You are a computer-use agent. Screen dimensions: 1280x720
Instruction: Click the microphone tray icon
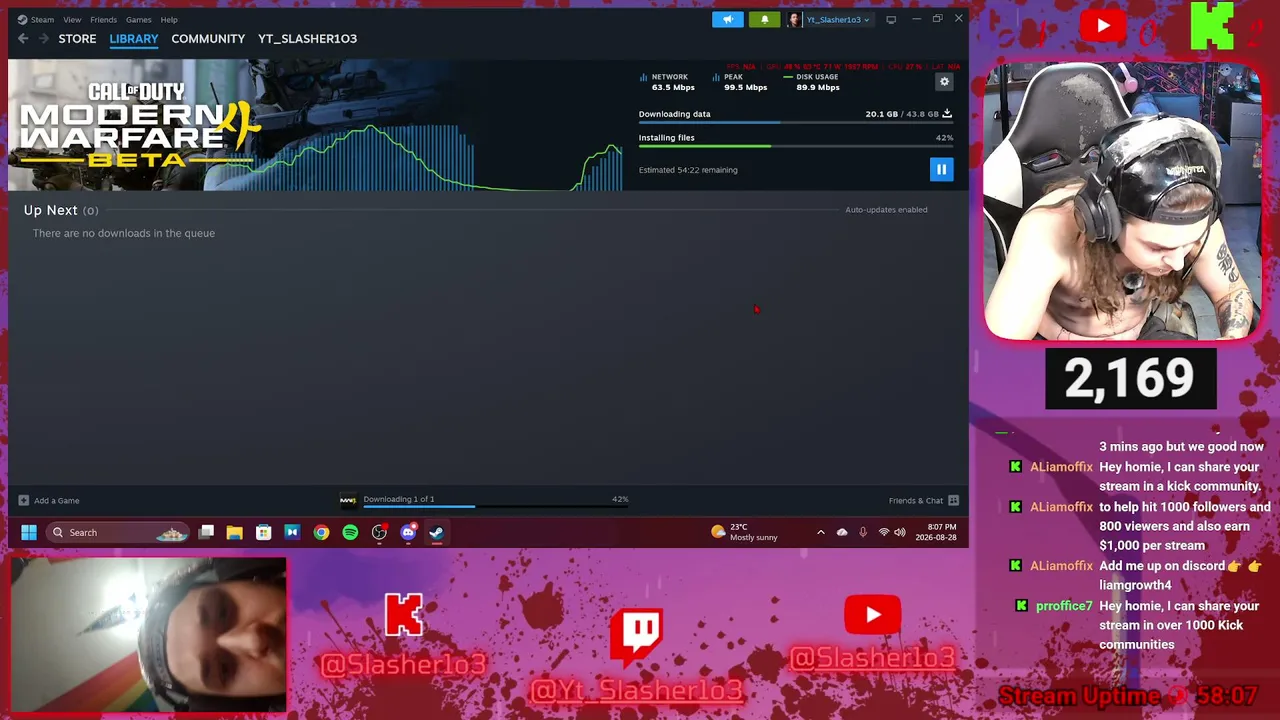(863, 532)
